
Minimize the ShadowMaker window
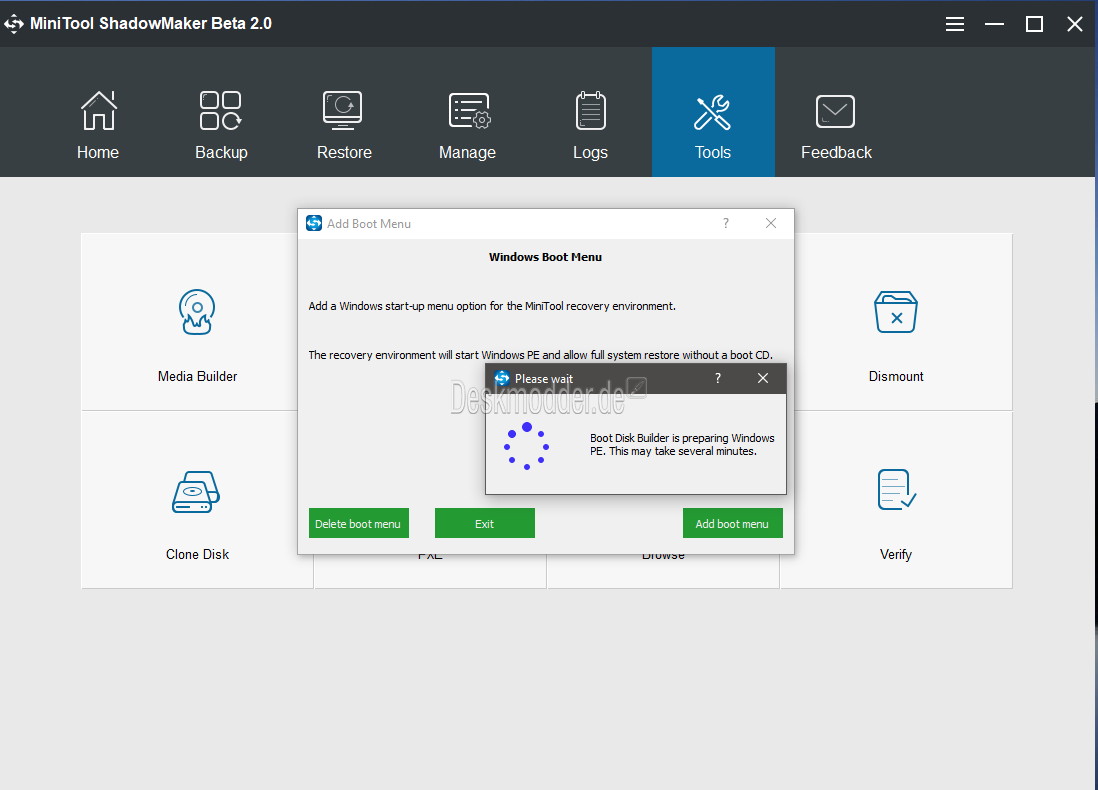tap(994, 24)
